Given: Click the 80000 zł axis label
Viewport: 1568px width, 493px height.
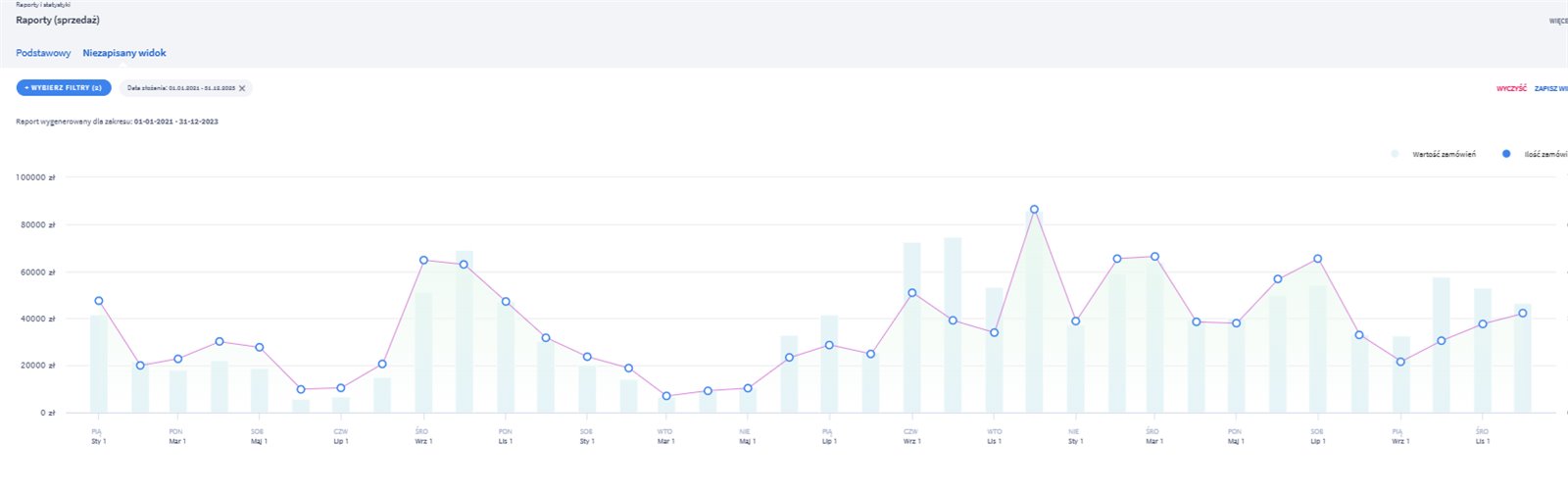Looking at the screenshot, I should click(x=38, y=224).
